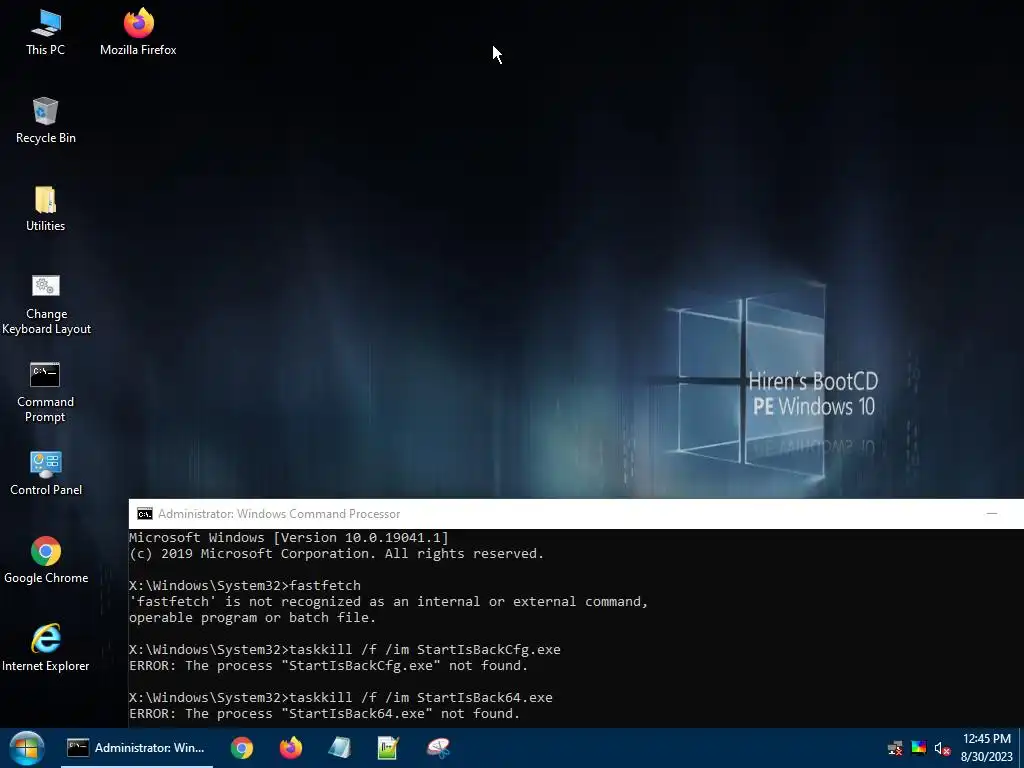Click the 'operable program or batch file.' line
The height and width of the screenshot is (768, 1024).
252,617
